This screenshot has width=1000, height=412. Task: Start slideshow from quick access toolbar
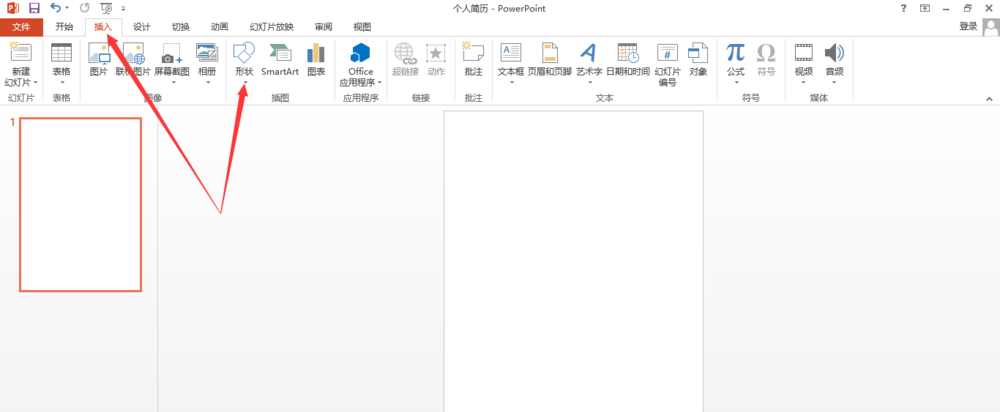(107, 8)
